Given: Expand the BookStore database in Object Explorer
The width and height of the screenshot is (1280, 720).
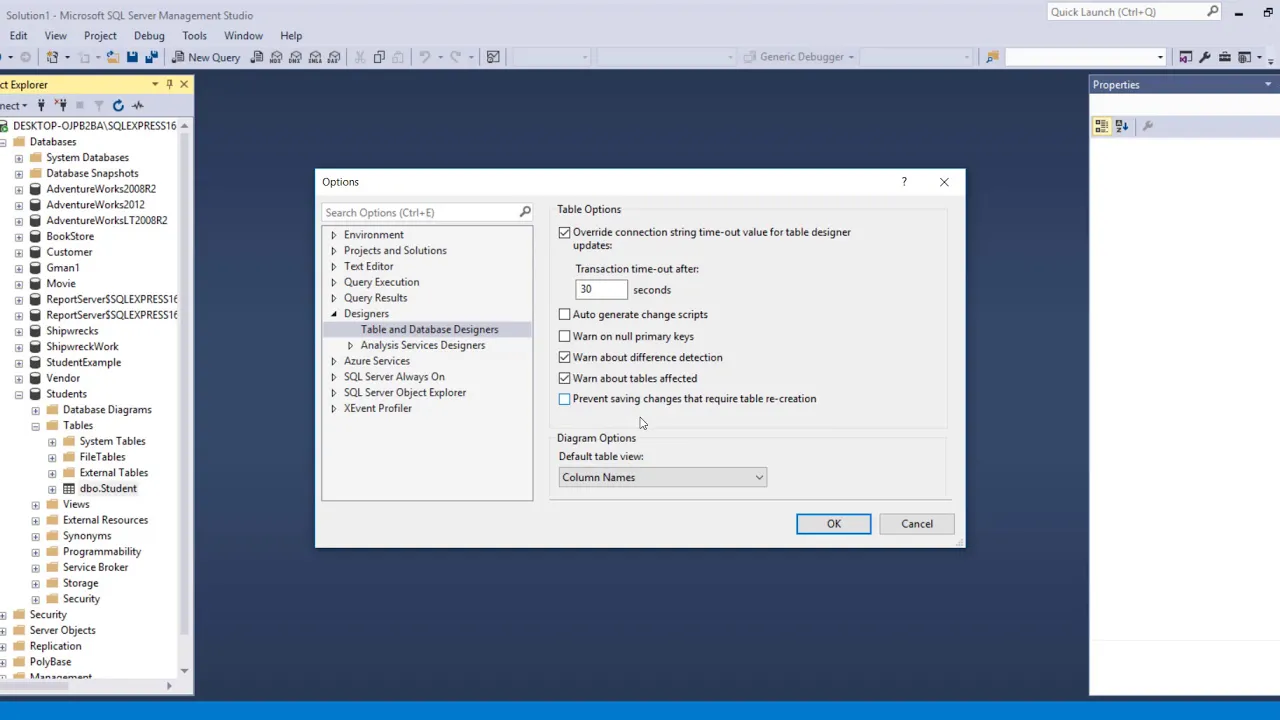Looking at the screenshot, I should [x=19, y=236].
